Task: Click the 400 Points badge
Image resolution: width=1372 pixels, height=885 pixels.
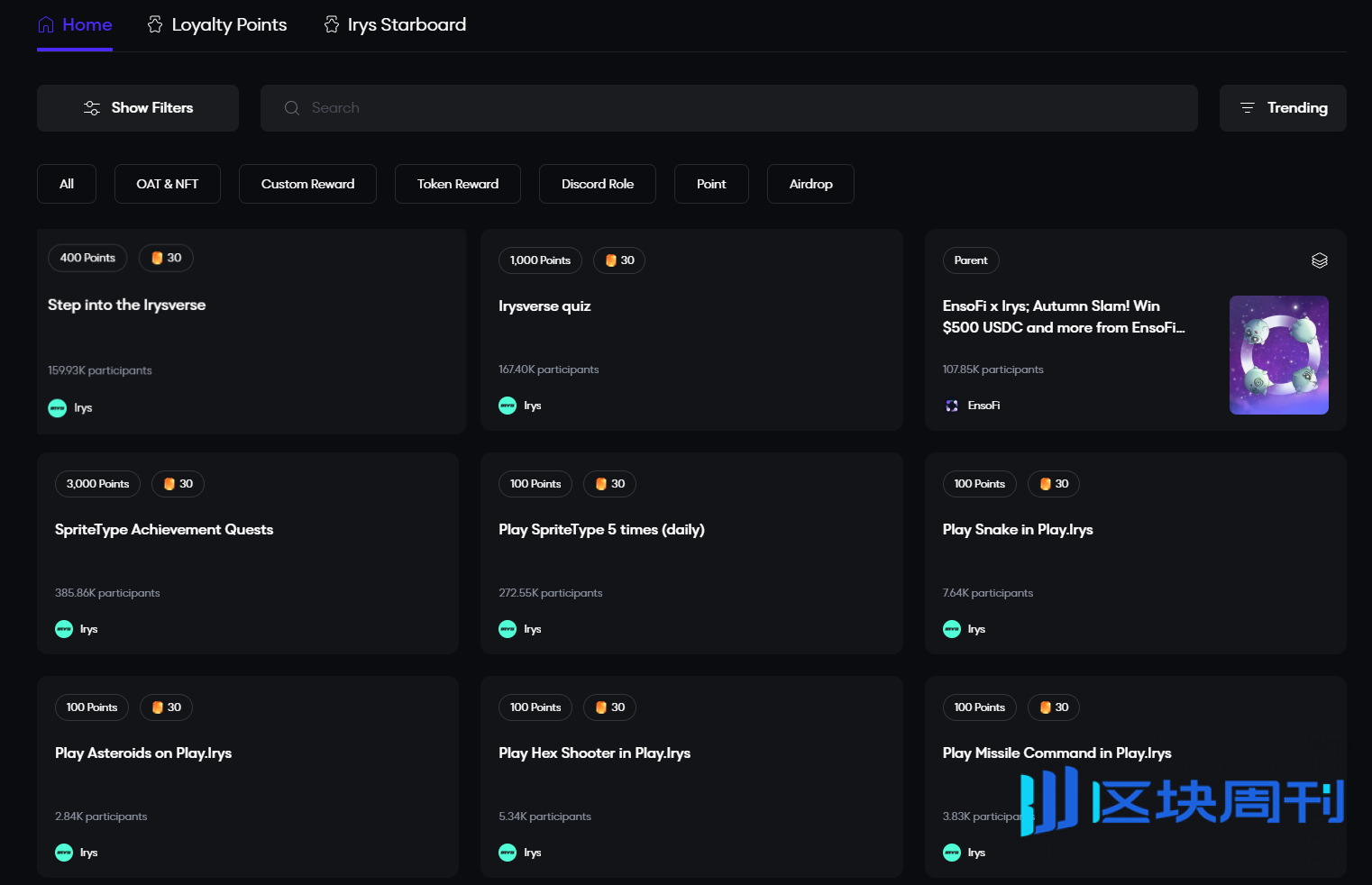Action: 87,258
